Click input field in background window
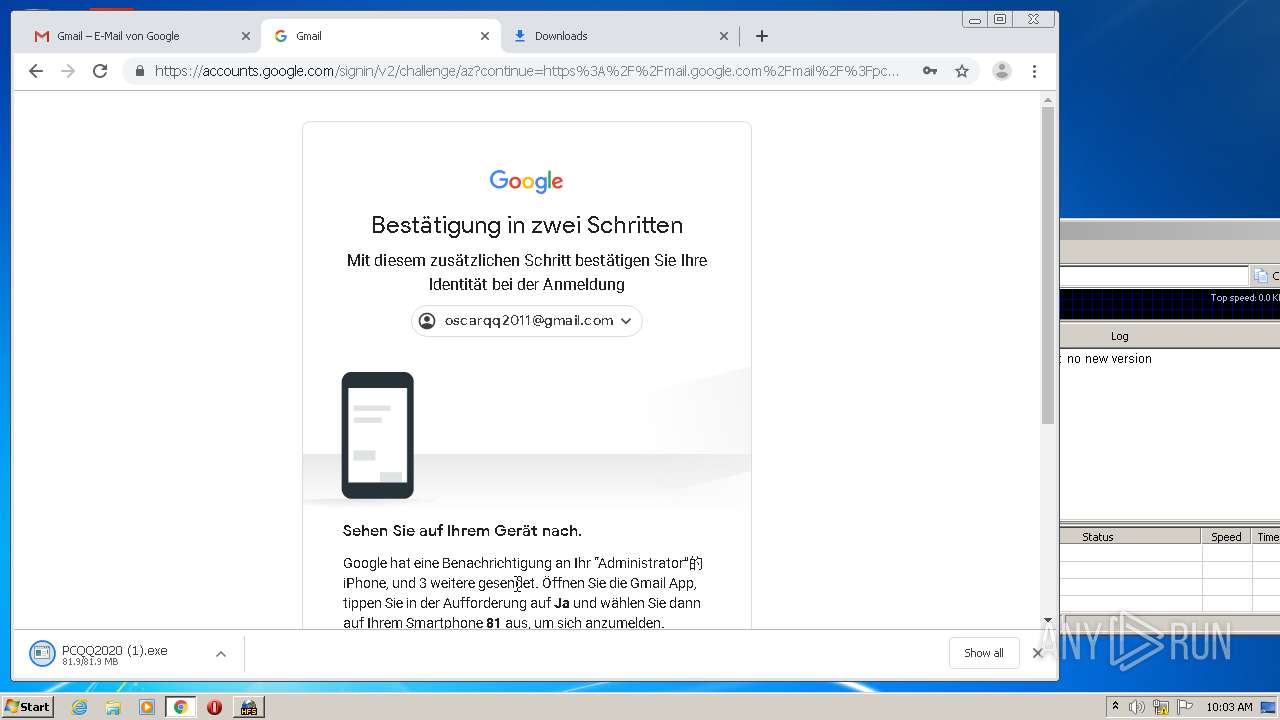Viewport: 1280px width, 720px height. point(1155,276)
